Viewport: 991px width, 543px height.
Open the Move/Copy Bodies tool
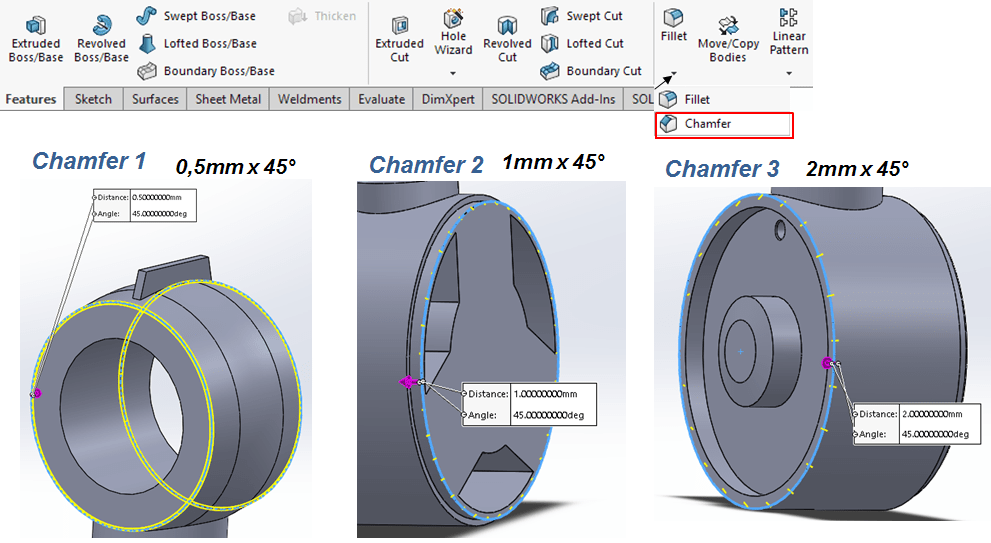tap(728, 27)
